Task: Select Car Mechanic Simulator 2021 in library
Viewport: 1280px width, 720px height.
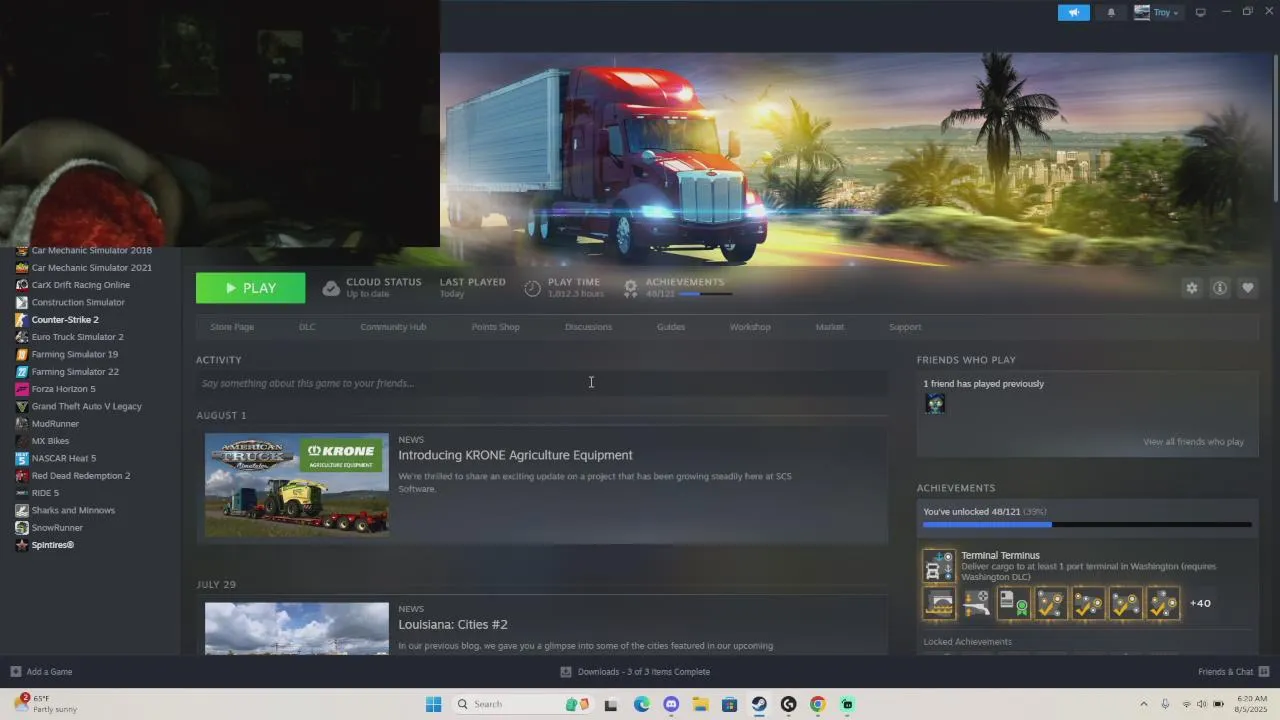Action: 92,268
